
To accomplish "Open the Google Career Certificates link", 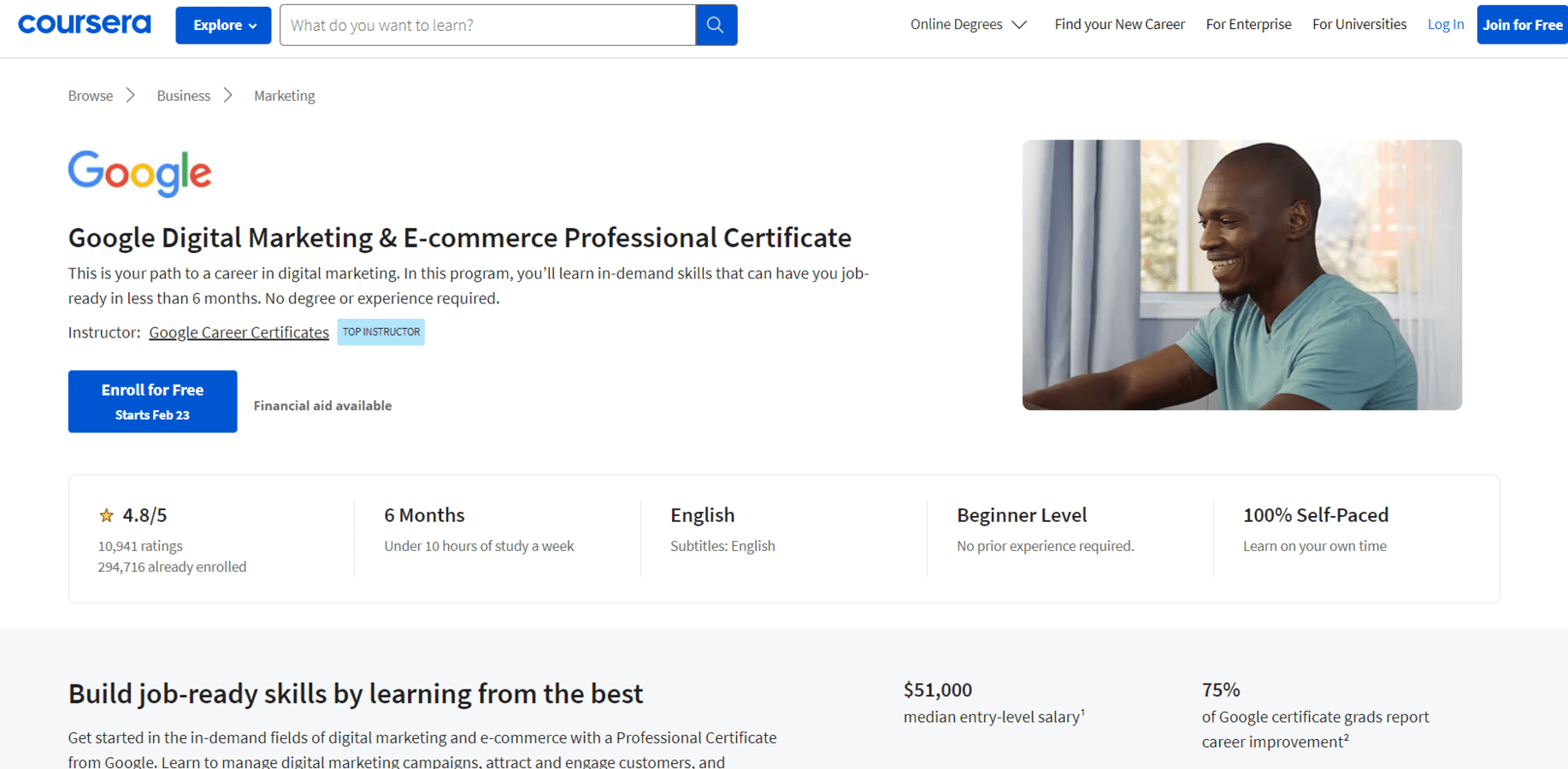I will click(239, 332).
